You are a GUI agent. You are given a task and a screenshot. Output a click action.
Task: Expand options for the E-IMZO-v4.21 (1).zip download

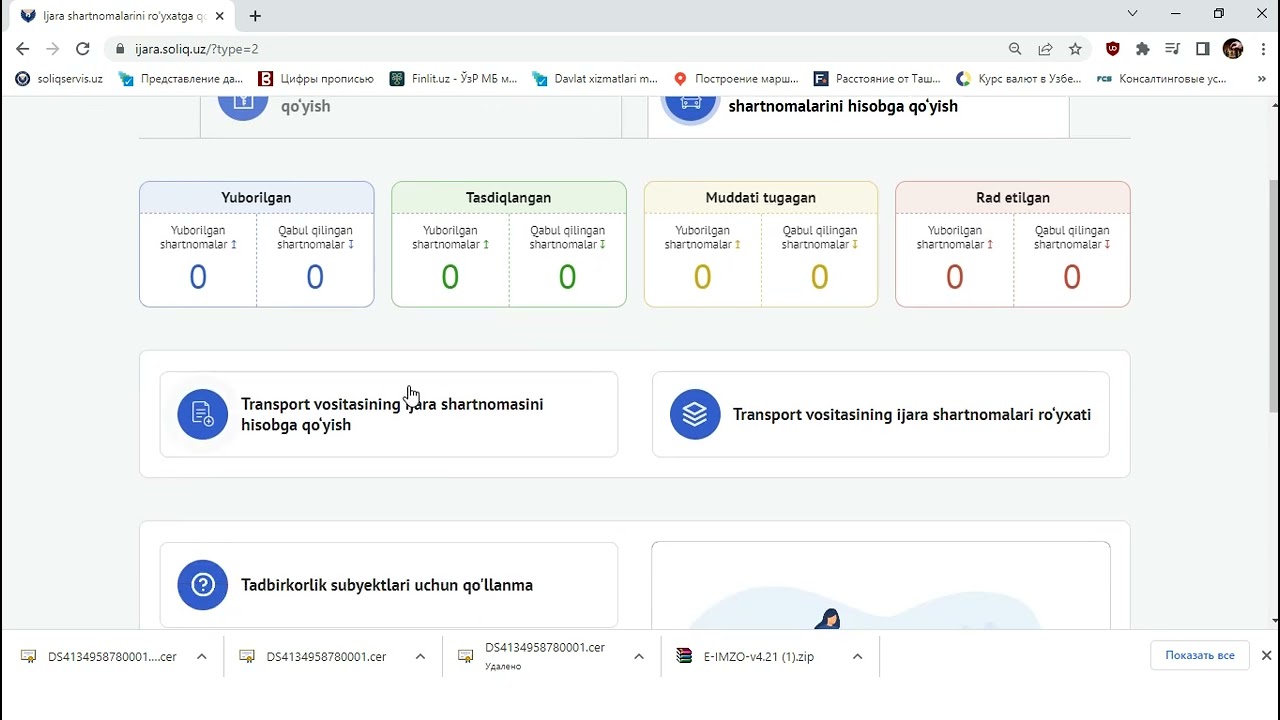857,657
